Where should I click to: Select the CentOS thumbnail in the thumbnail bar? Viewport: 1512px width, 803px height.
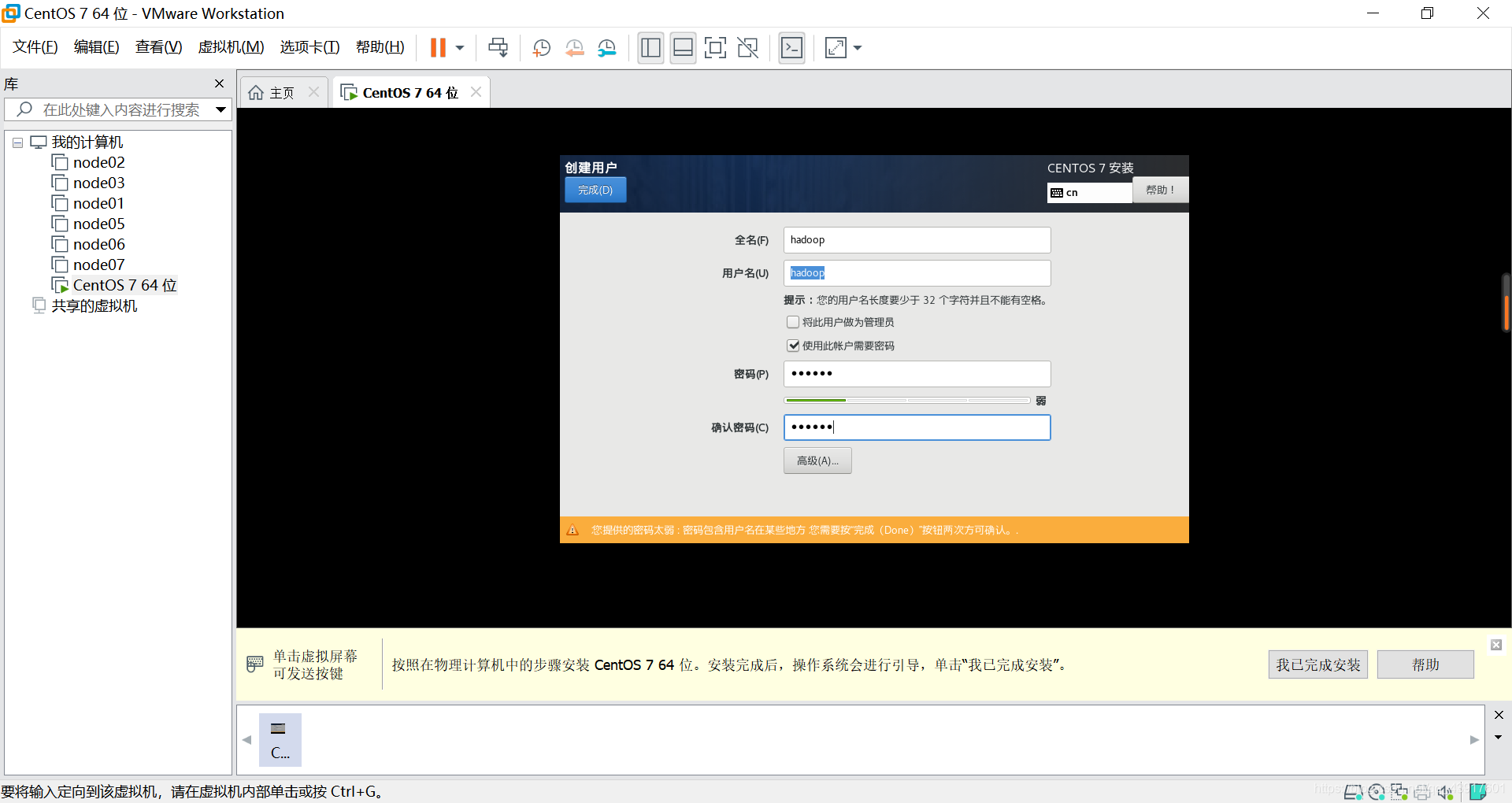[280, 740]
